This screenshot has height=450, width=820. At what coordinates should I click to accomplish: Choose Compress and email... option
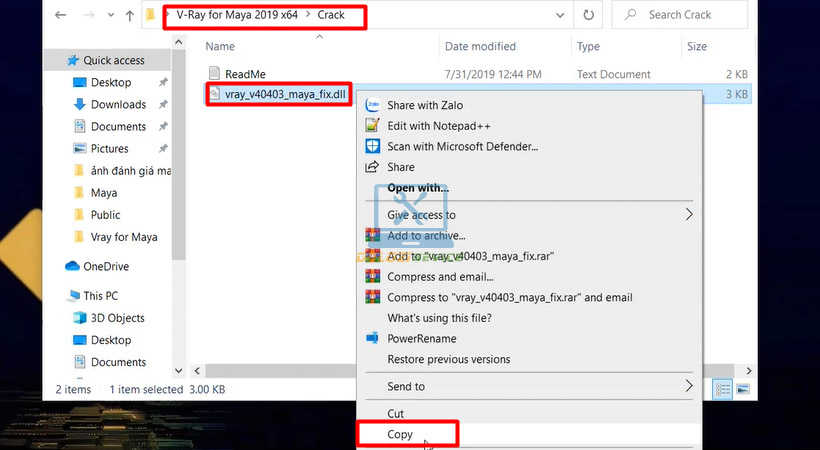440,277
